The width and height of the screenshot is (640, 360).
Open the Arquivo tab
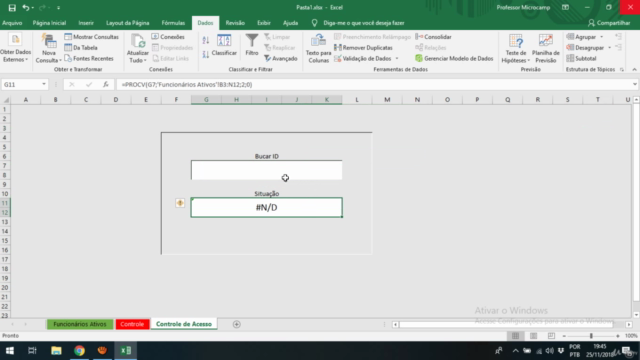coord(12,23)
